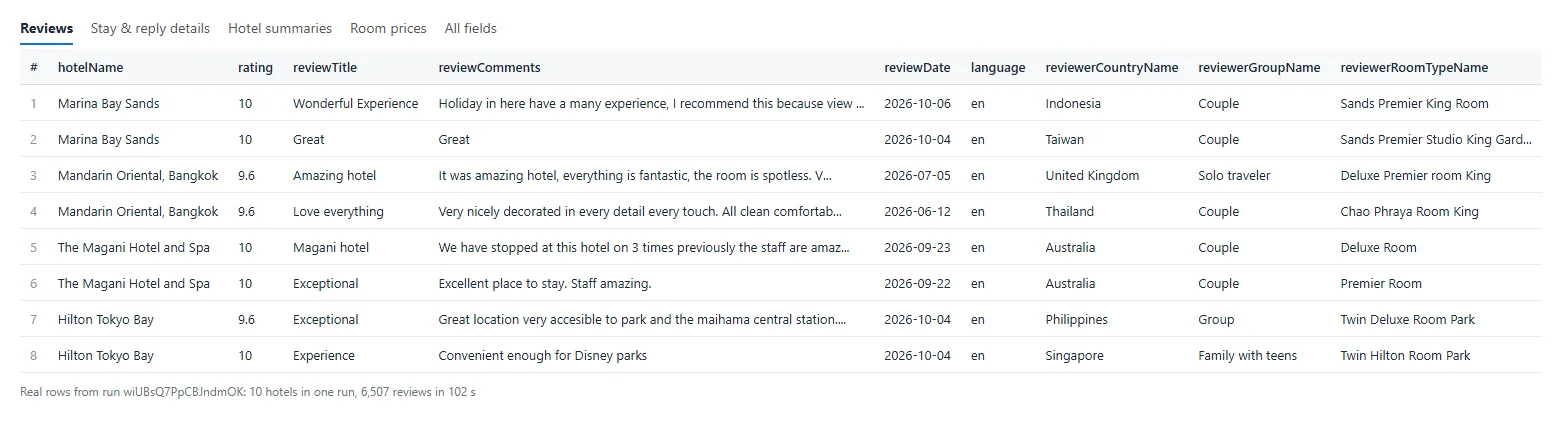1561x427 pixels.
Task: Switch to the Reviews tab
Action: 46,28
